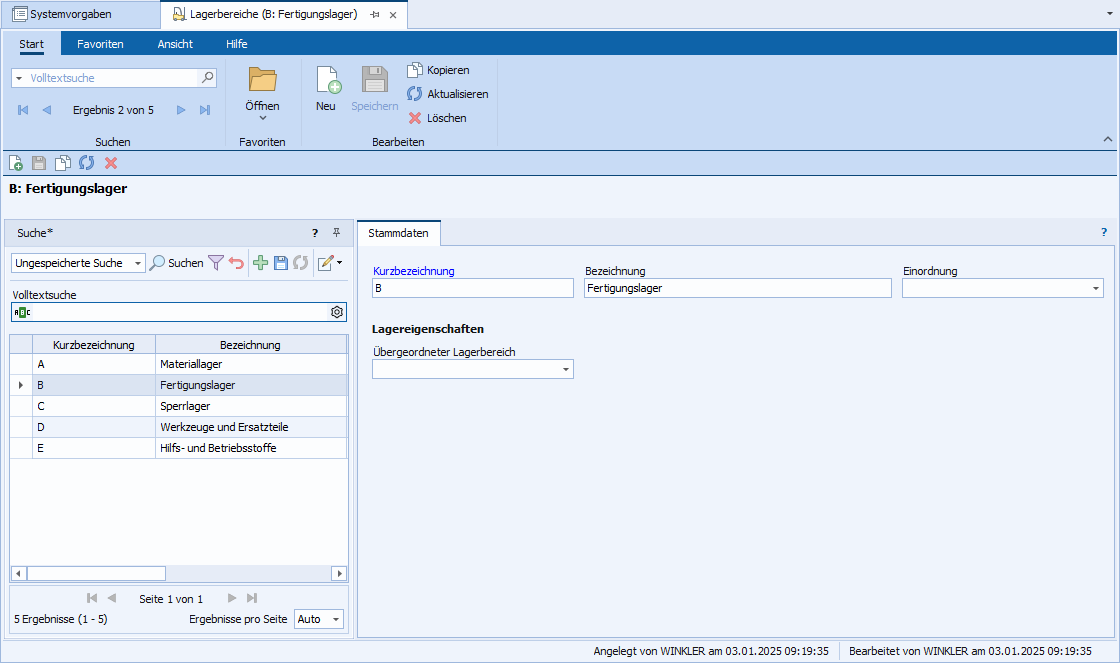Open the Ergebnisse pro Seite Auto dropdown

[x=335, y=619]
